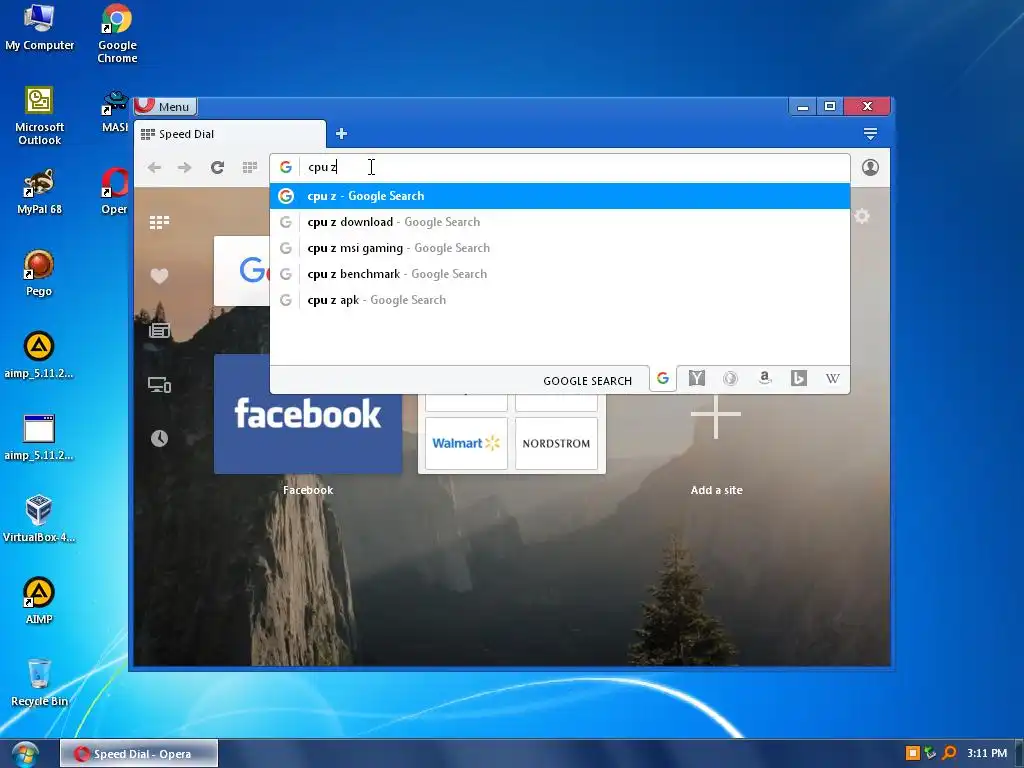Open the Facebook speed dial tile

308,414
